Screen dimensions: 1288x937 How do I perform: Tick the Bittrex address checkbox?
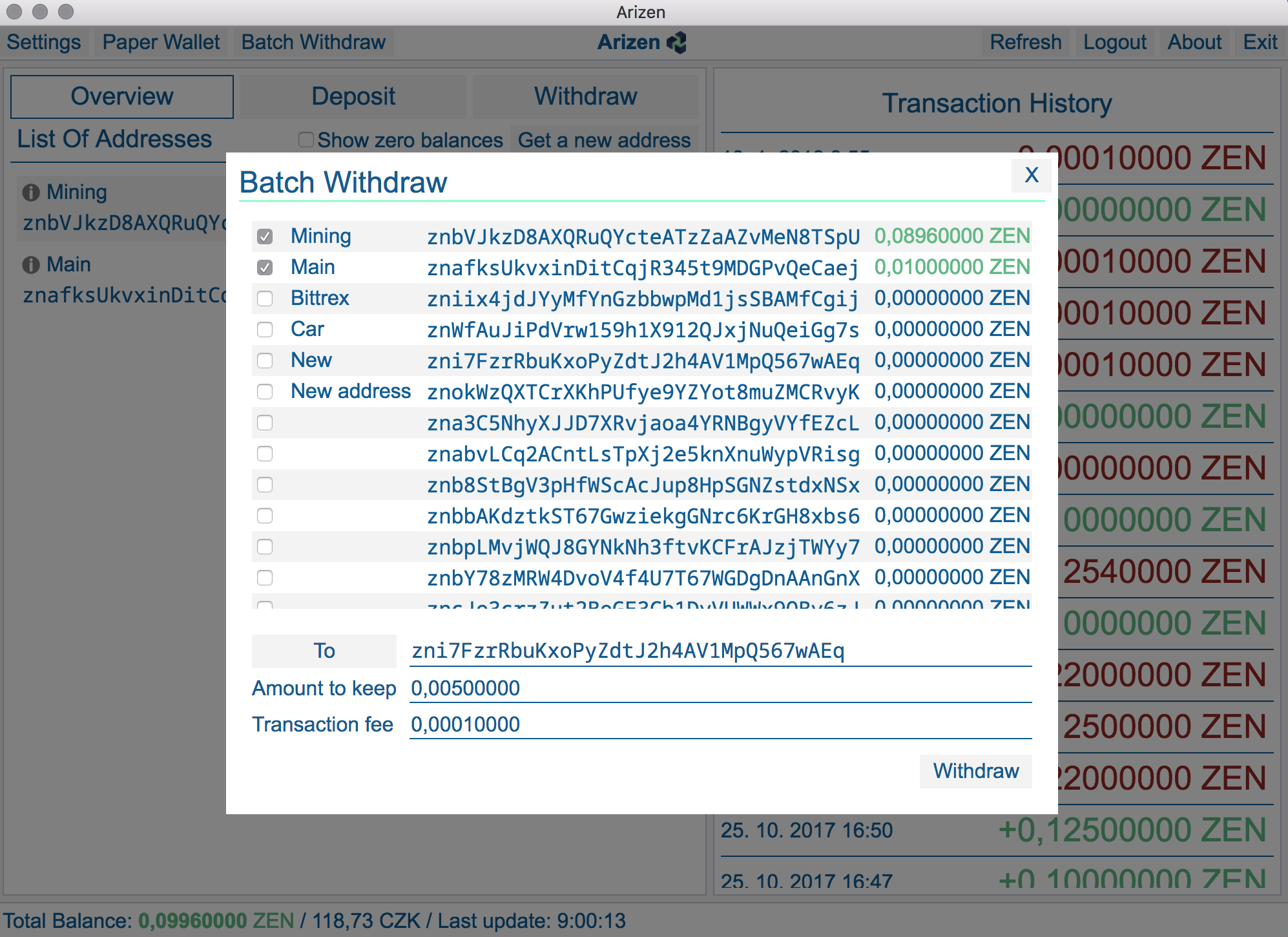coord(265,299)
